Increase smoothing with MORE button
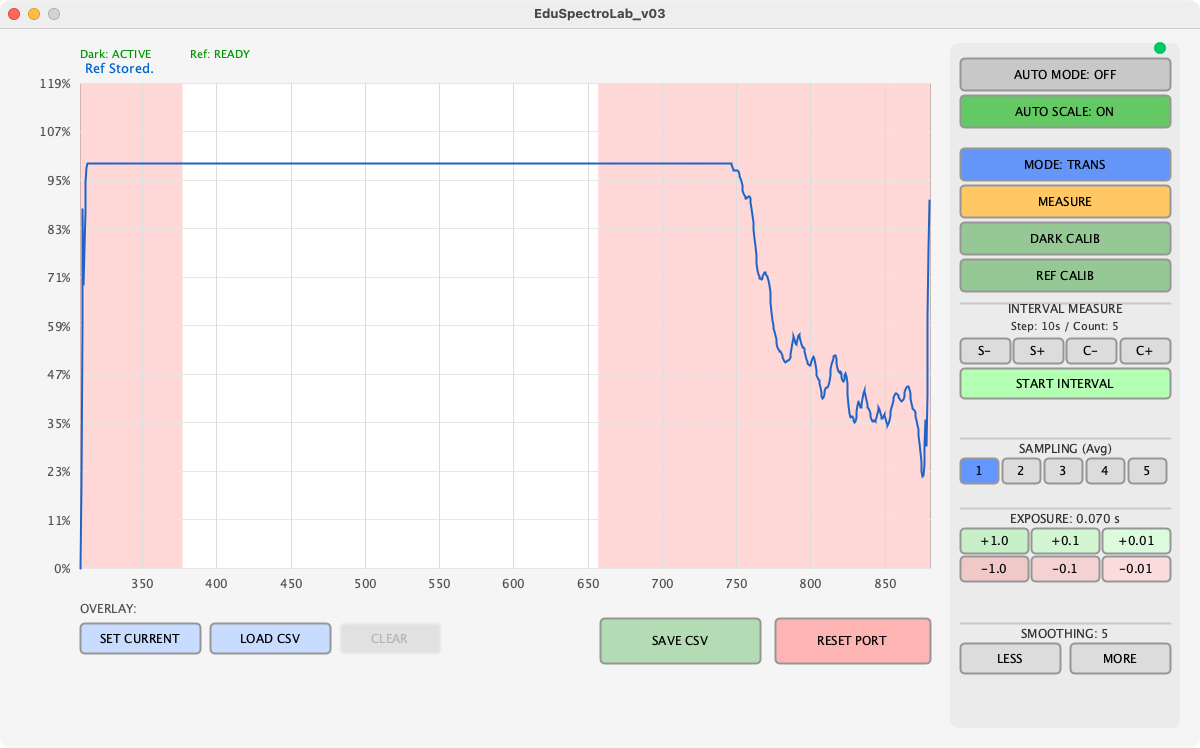Image resolution: width=1200 pixels, height=748 pixels. tap(1120, 659)
